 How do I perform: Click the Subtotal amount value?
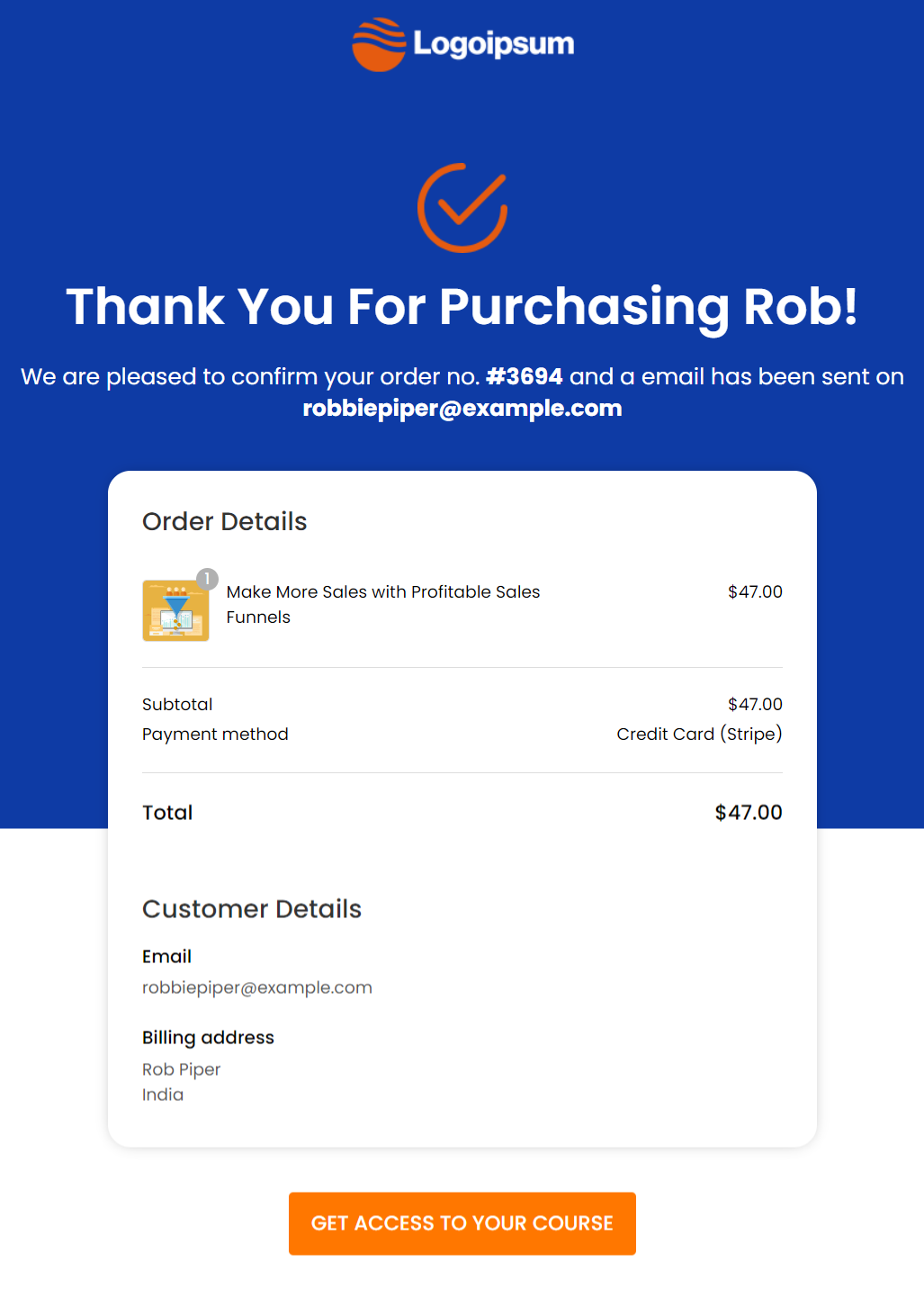click(755, 705)
